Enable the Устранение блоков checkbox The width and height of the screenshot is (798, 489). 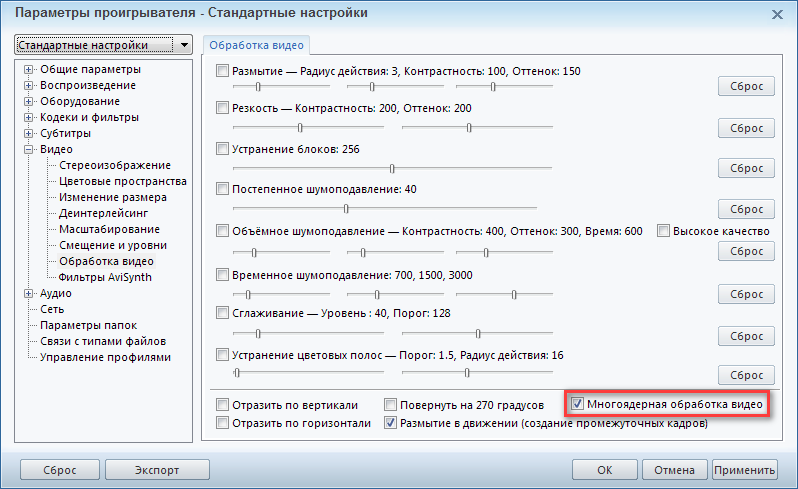[x=223, y=149]
